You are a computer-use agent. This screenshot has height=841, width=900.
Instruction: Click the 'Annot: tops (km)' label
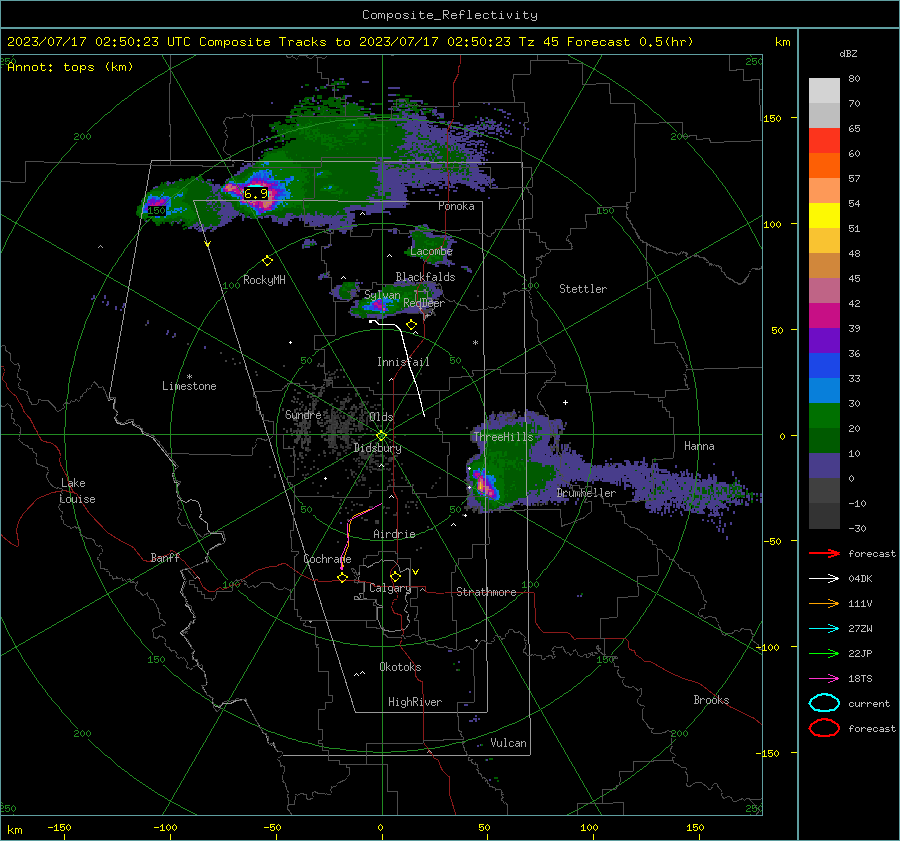(70, 67)
